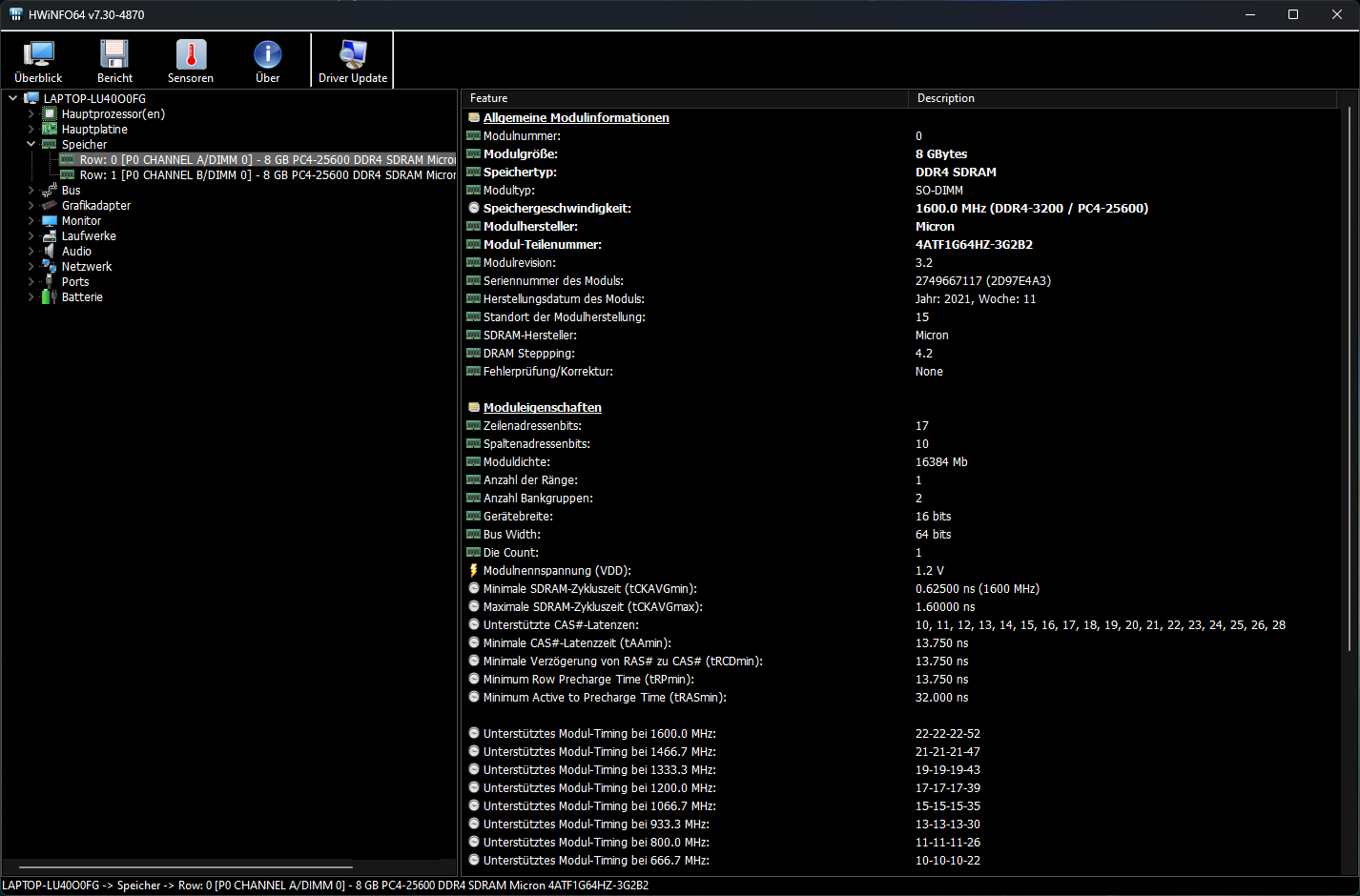Maximize the HWiNFO64 window
1360x896 pixels.
point(1293,14)
